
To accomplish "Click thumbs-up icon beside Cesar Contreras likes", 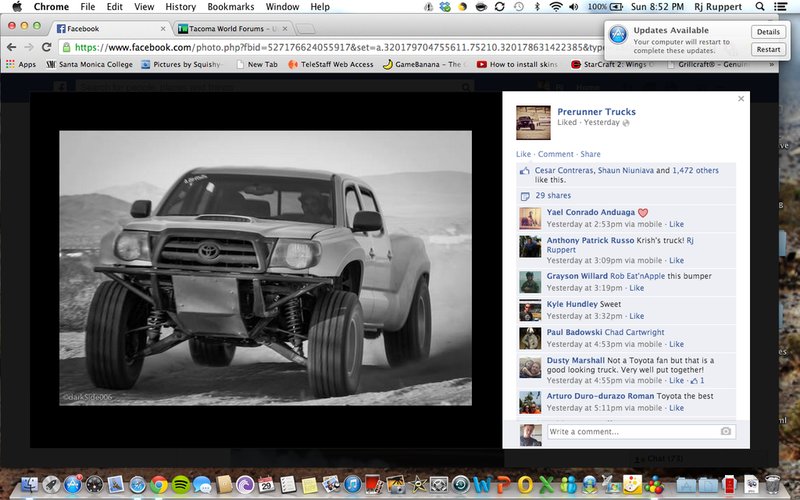I will click(x=524, y=171).
